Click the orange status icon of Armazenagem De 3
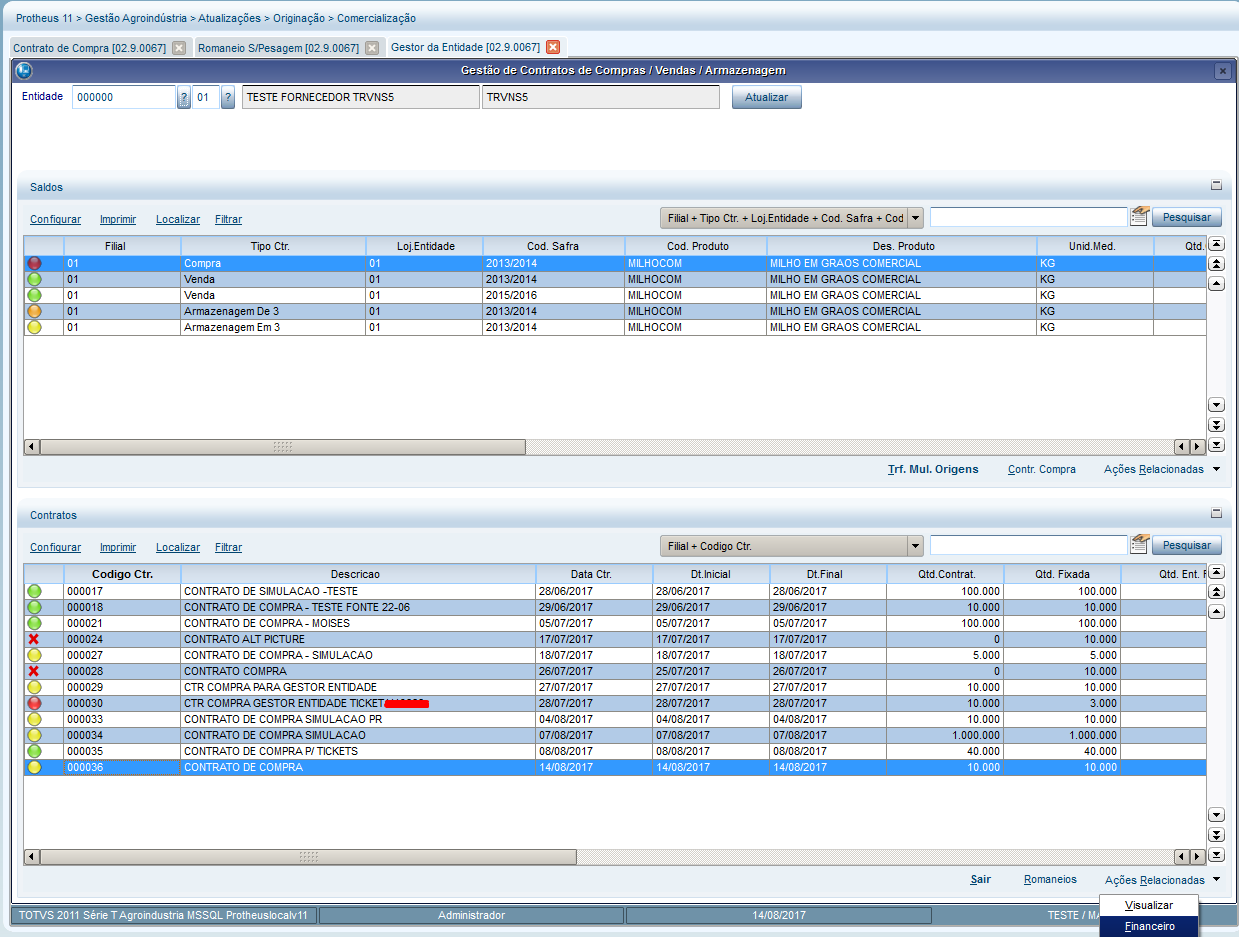Viewport: 1239px width, 937px height. 34,311
